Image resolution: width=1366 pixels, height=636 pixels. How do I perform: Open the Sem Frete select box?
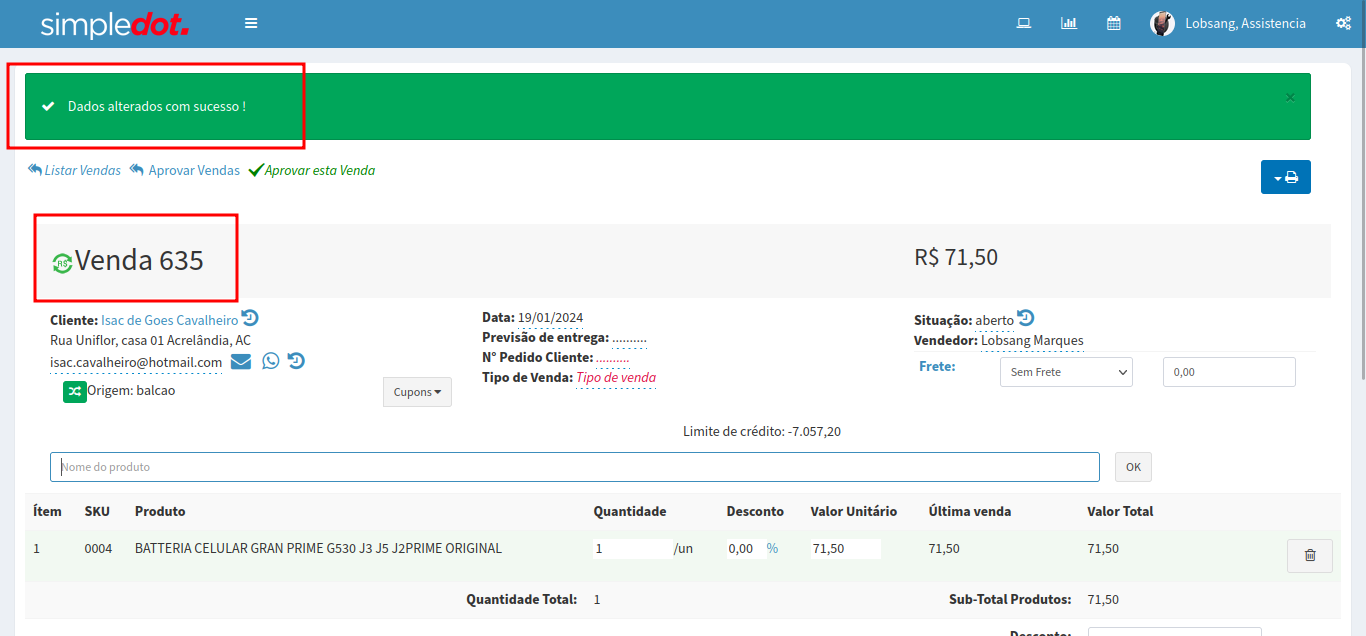coord(1065,372)
